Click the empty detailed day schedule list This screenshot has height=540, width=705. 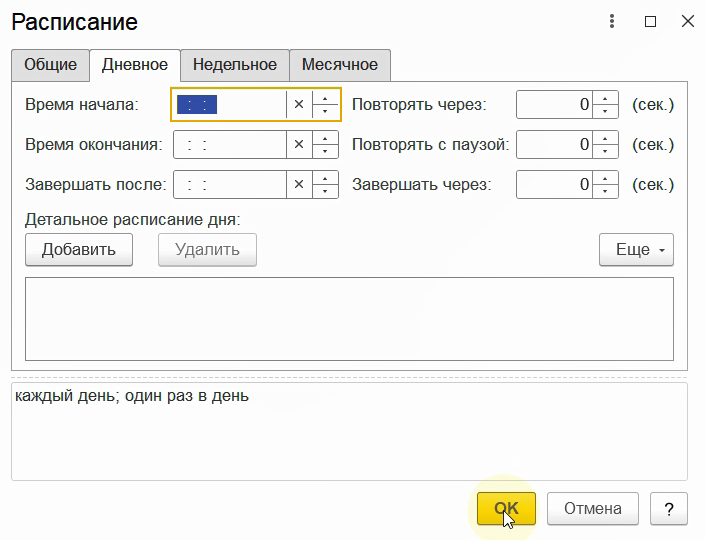(x=349, y=318)
